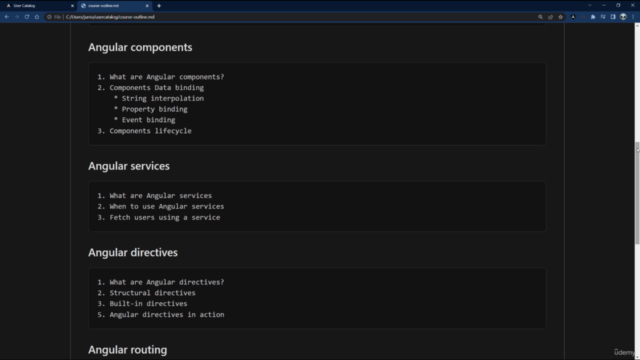Toggle the browser side panel
The image size is (640, 360).
[x=613, y=17]
